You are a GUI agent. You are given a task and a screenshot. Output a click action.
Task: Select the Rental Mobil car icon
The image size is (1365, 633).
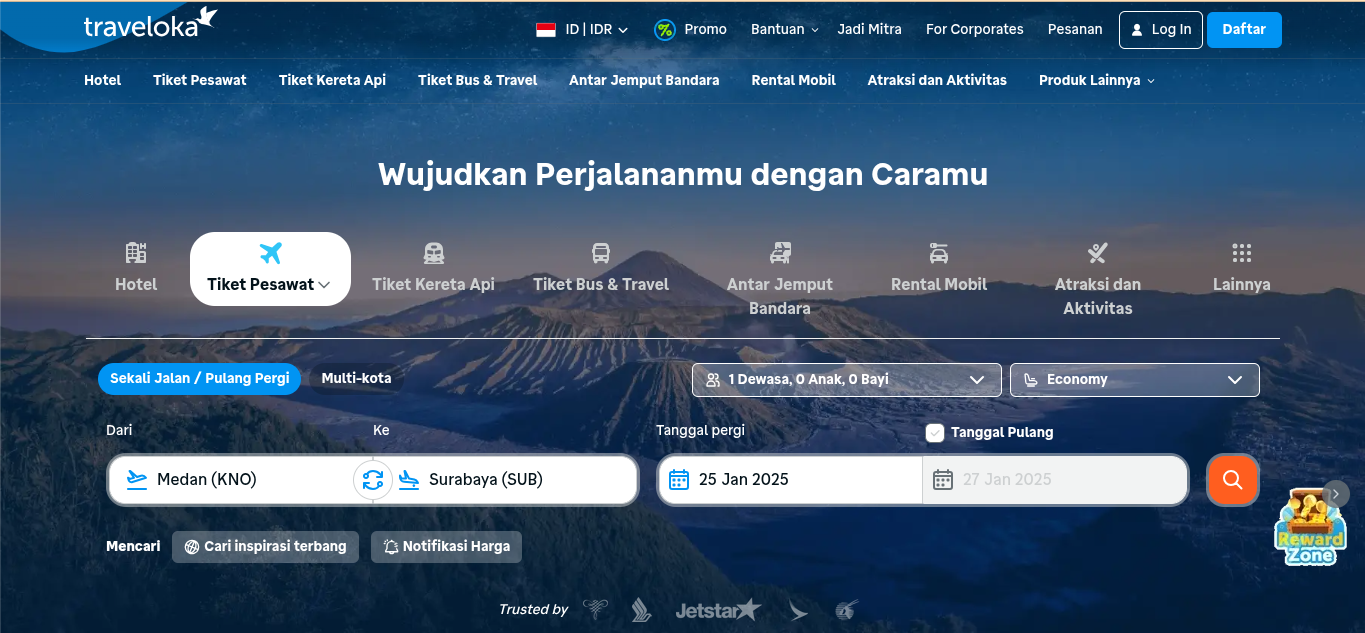click(938, 253)
